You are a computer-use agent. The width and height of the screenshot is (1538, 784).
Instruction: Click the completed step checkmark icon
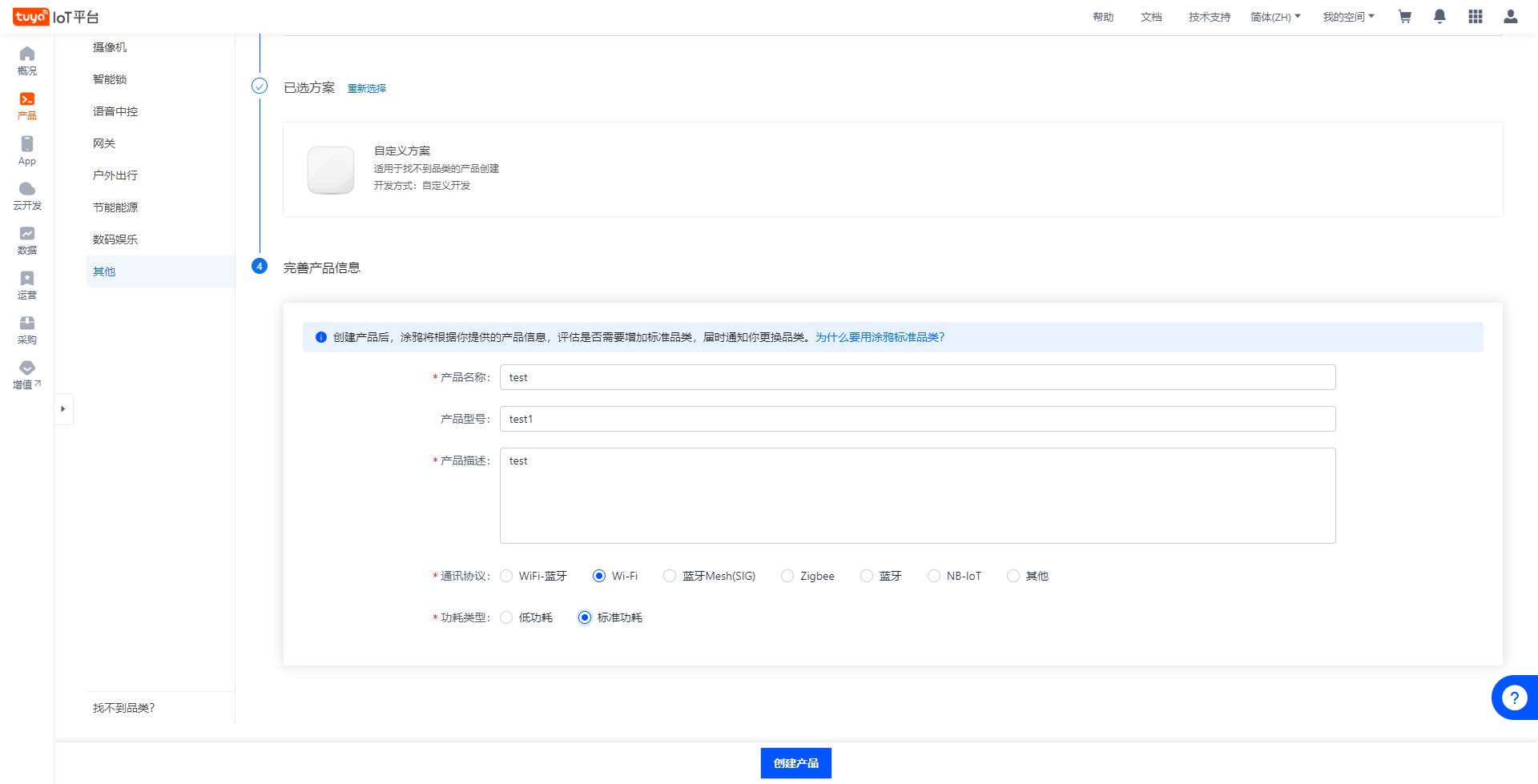coord(260,86)
